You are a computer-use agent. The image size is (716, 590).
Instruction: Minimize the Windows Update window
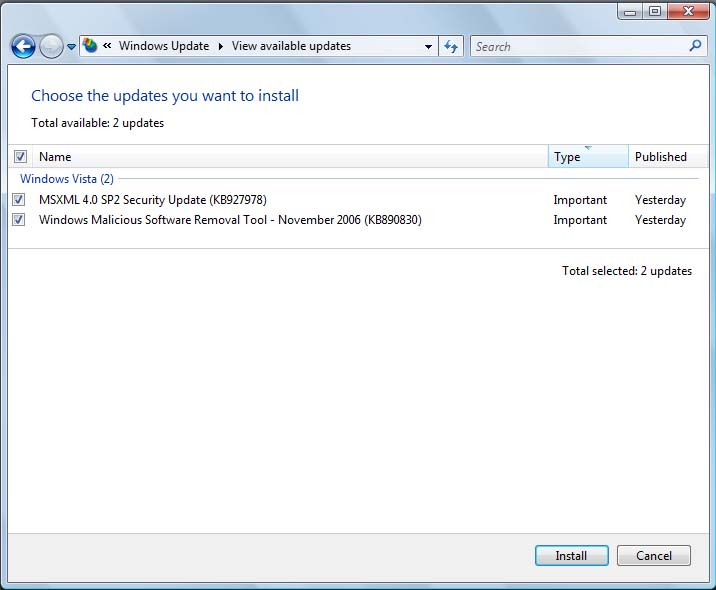630,11
